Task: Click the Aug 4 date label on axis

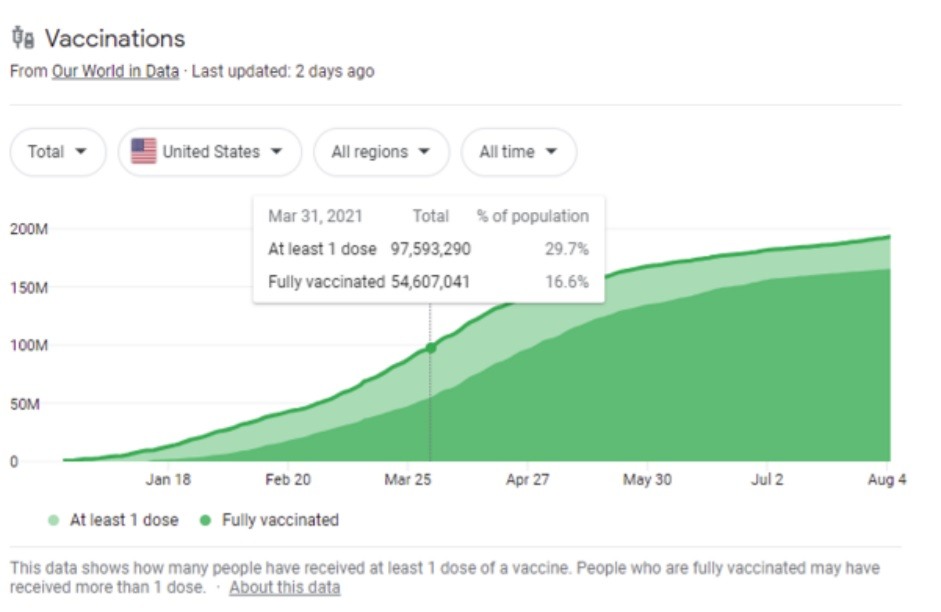Action: coord(888,480)
